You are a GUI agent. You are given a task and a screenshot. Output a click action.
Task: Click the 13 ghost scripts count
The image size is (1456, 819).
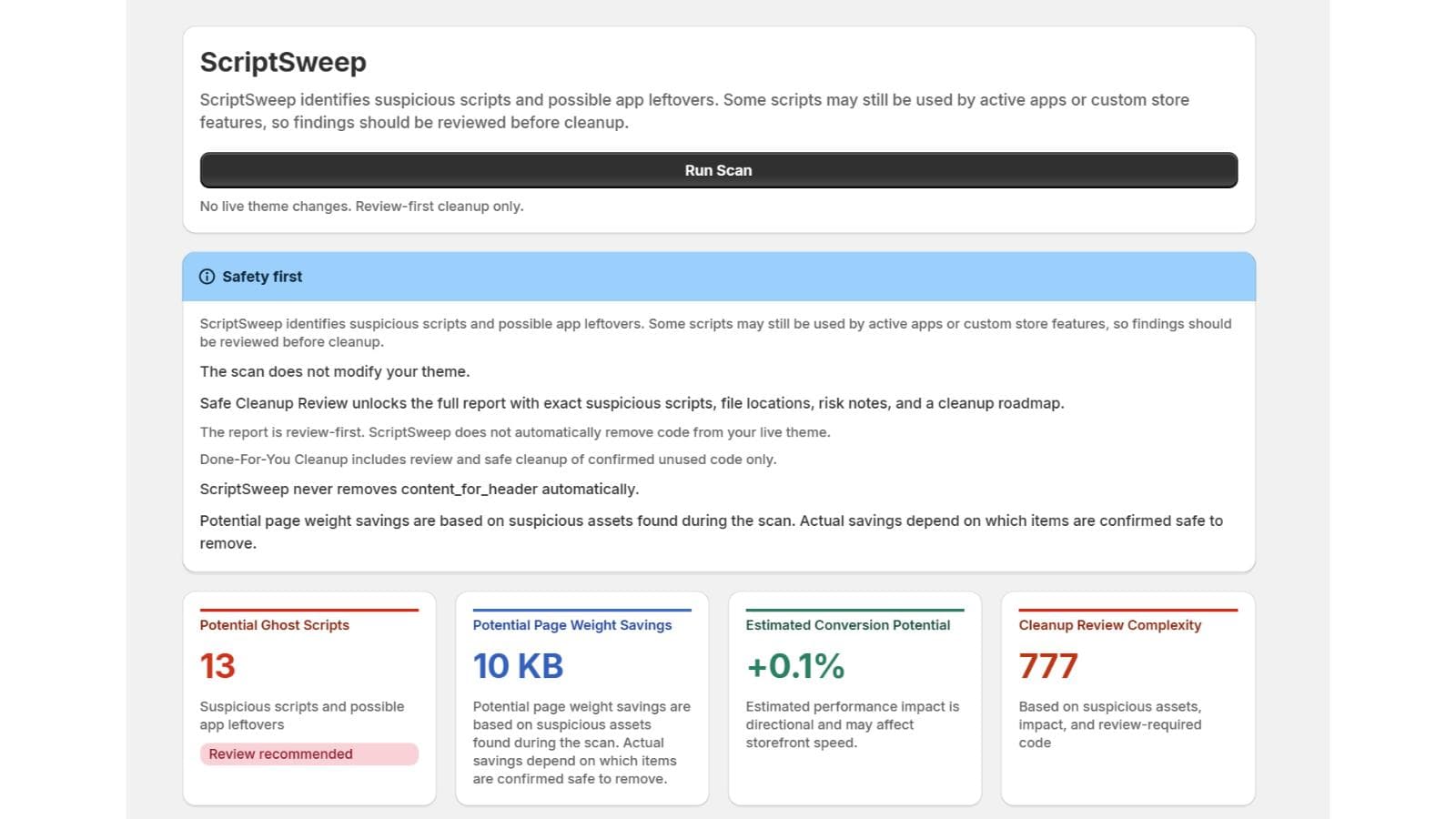click(217, 666)
